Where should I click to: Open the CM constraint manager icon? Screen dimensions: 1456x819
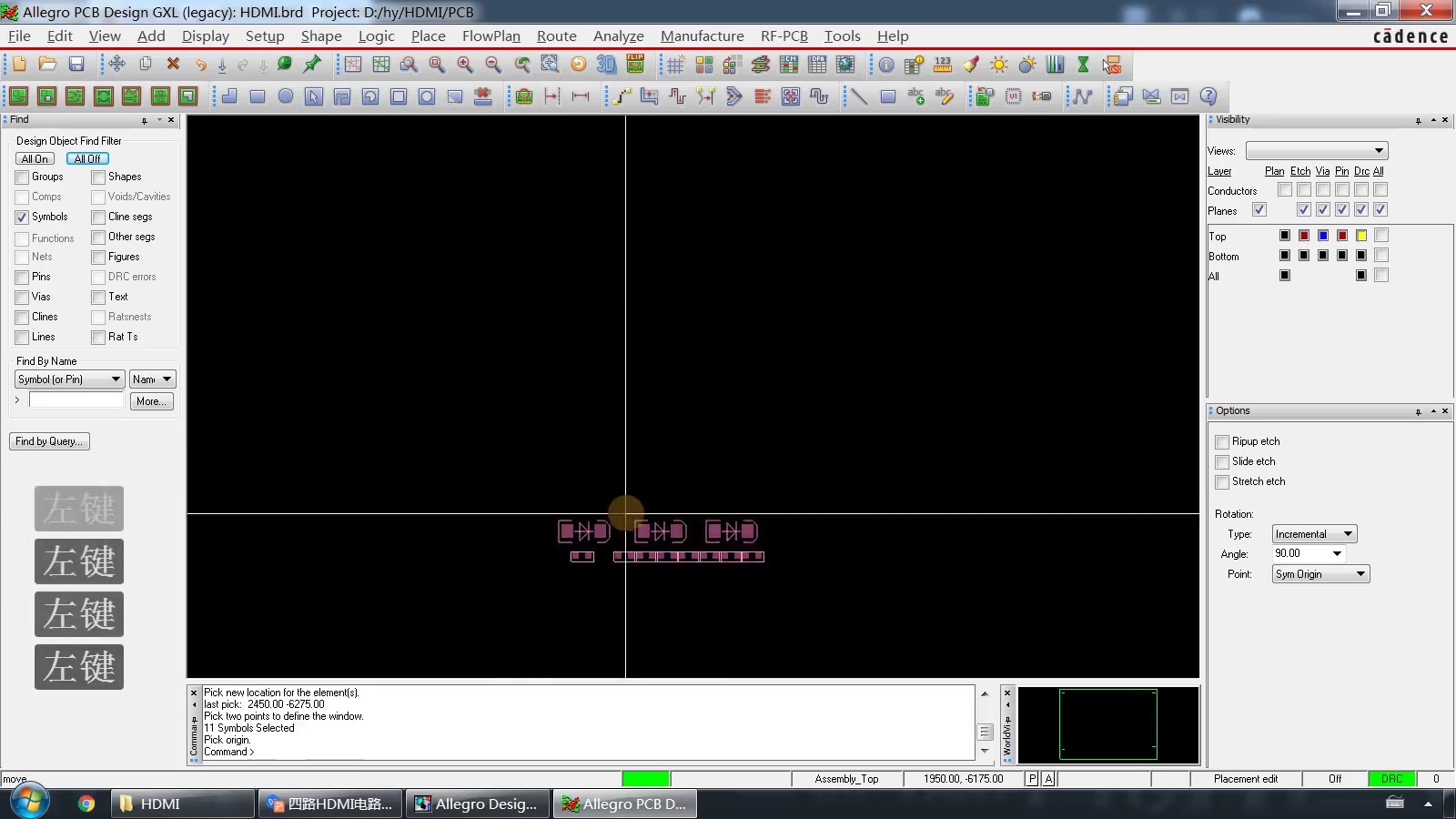click(x=789, y=64)
